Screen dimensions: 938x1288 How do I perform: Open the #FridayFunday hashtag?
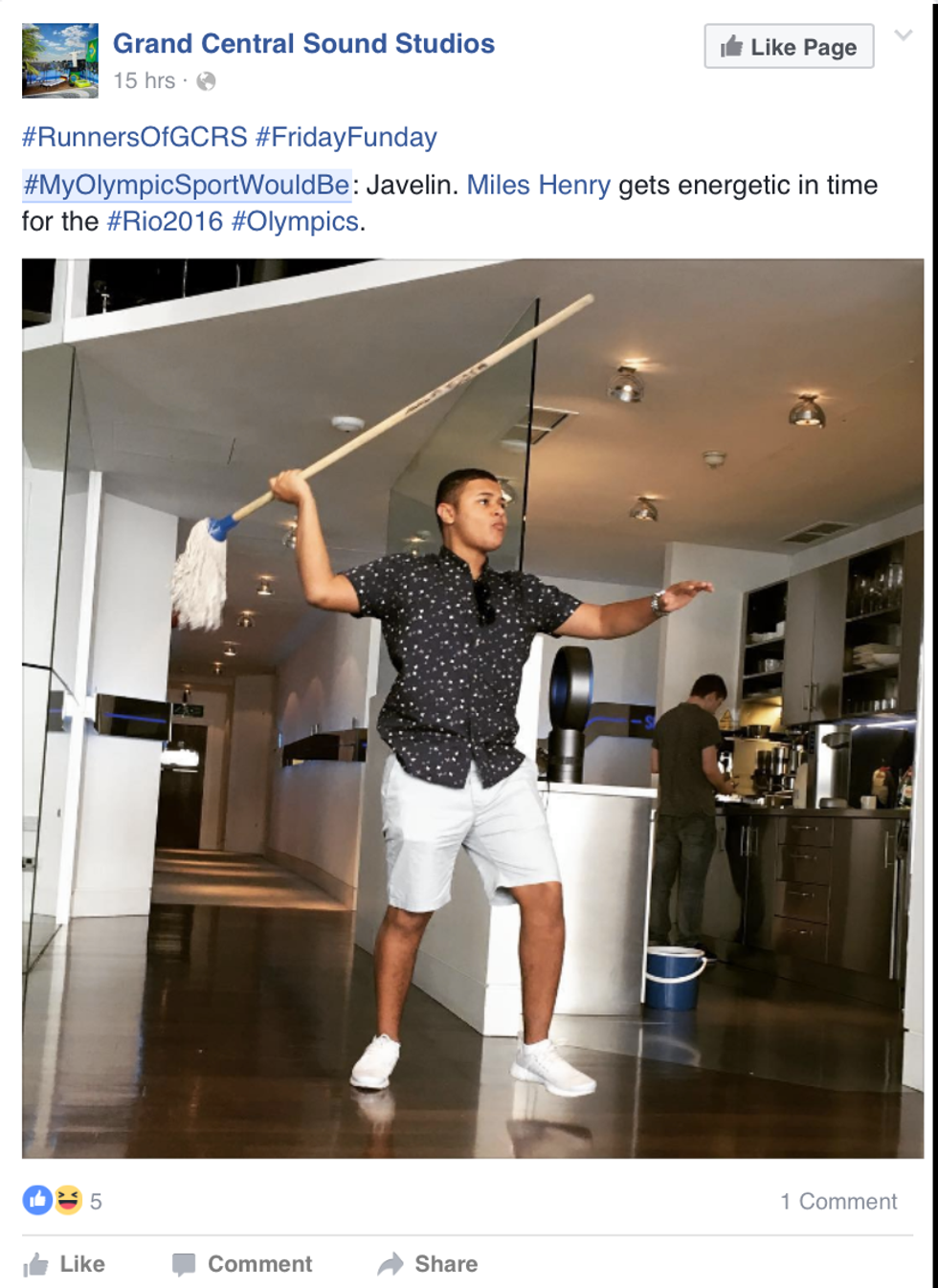pos(346,137)
